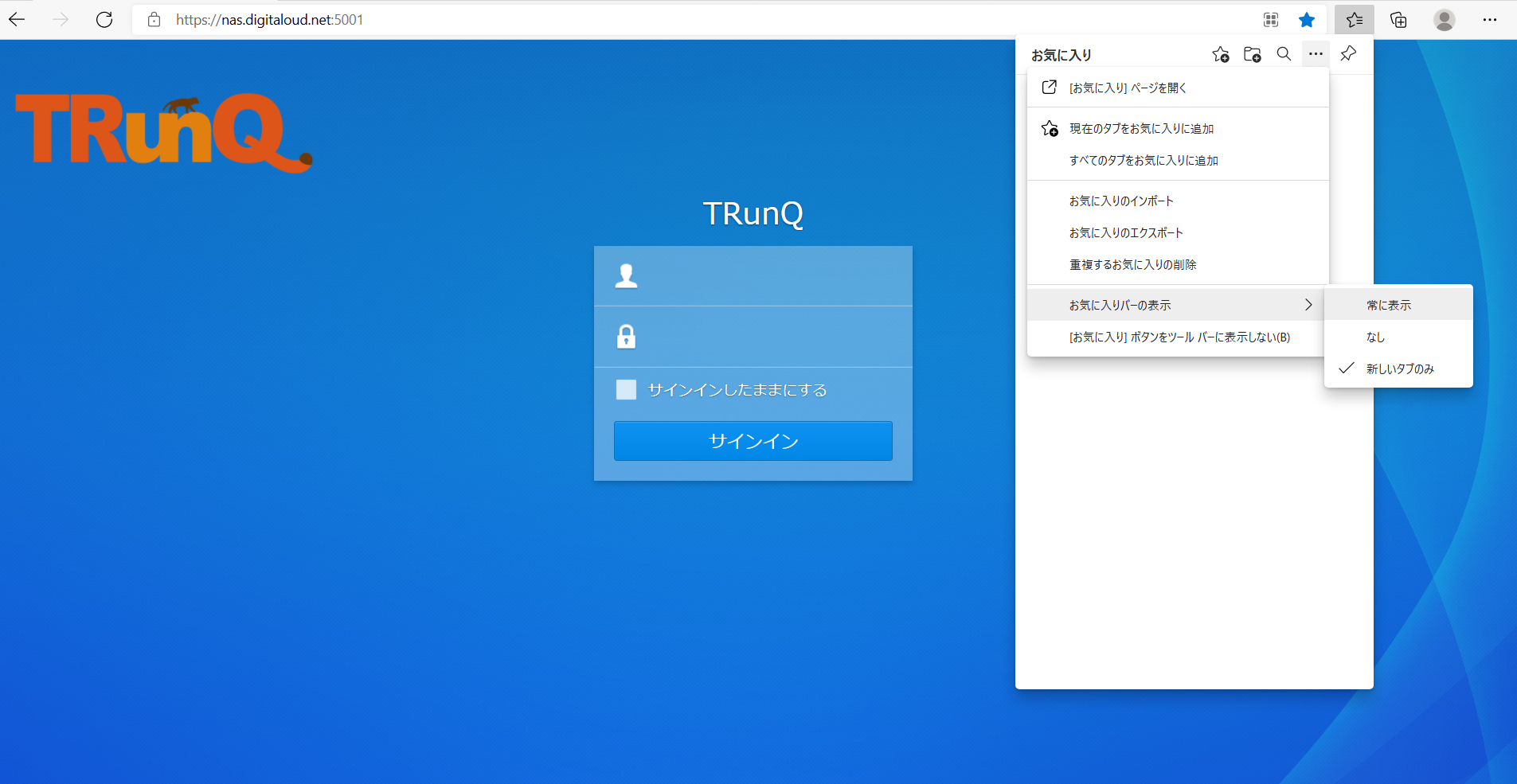Toggle the Favorites toolbar button
Image resolution: width=1517 pixels, height=784 pixels.
1355,20
